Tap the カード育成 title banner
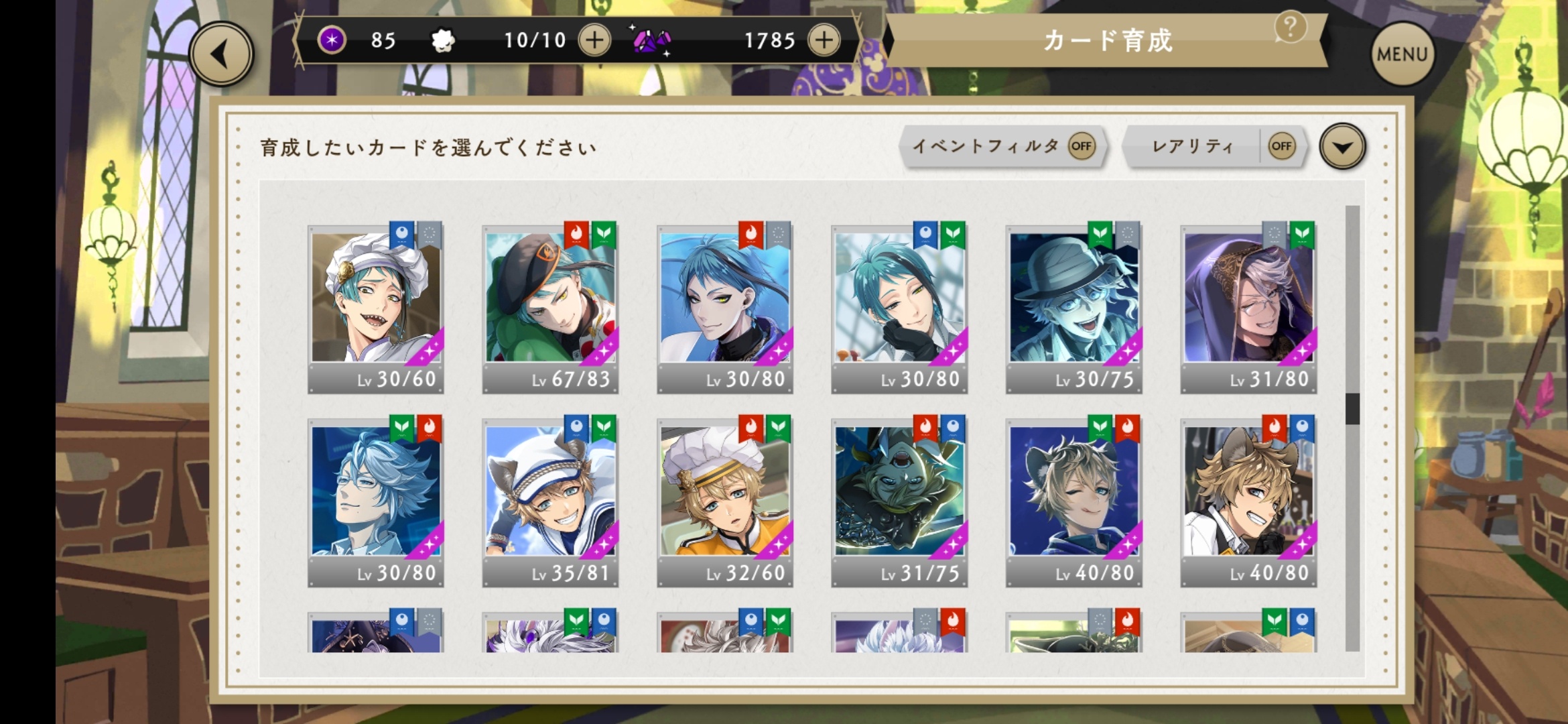 pos(1108,40)
